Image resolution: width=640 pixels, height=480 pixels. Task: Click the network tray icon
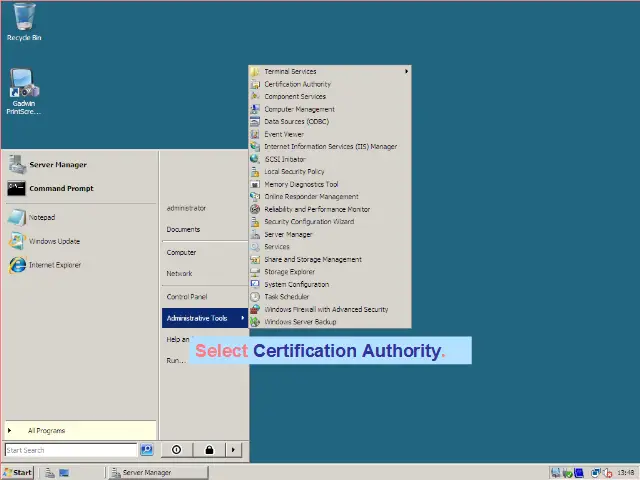[596, 473]
